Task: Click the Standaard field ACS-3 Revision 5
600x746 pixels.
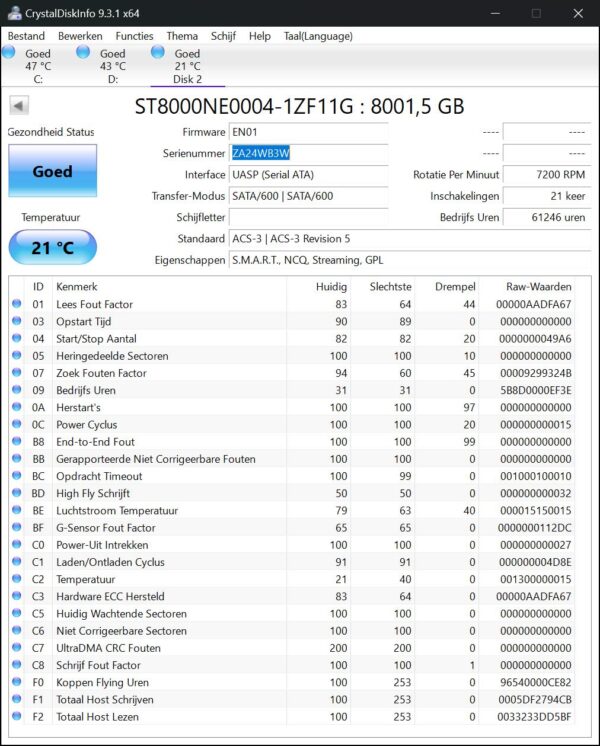Action: coord(410,239)
